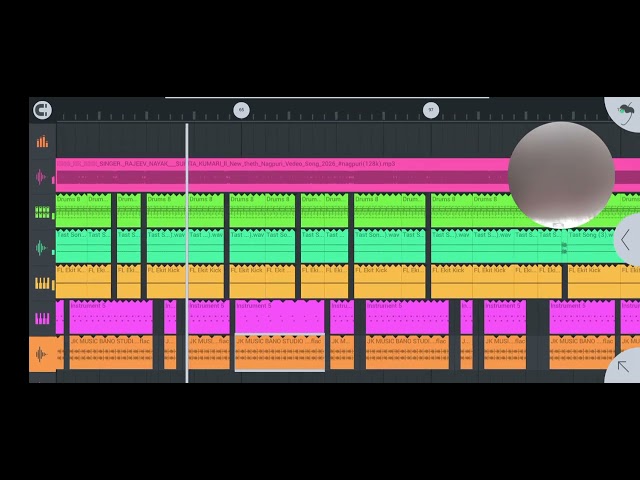This screenshot has height=480, width=640.
Task: Toggle the small mute light on the FL Ekit Kick track
Action: (53, 284)
